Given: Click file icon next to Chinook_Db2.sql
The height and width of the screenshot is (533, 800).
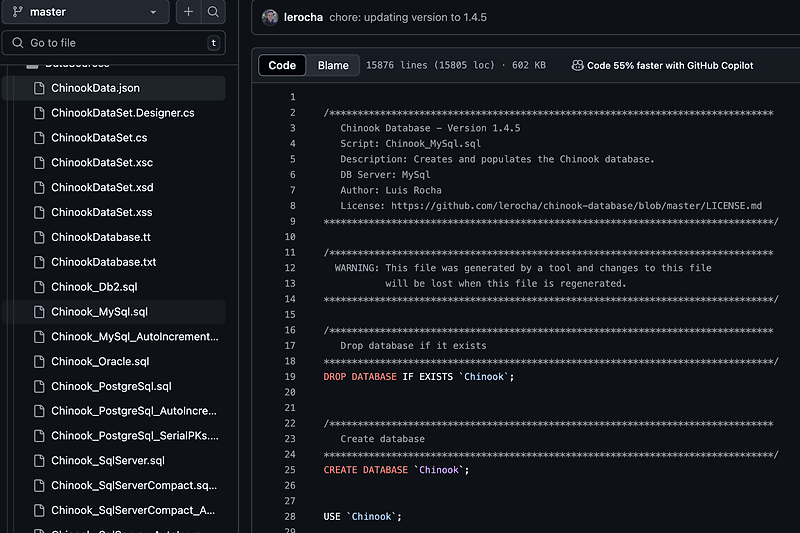Looking at the screenshot, I should tap(39, 287).
